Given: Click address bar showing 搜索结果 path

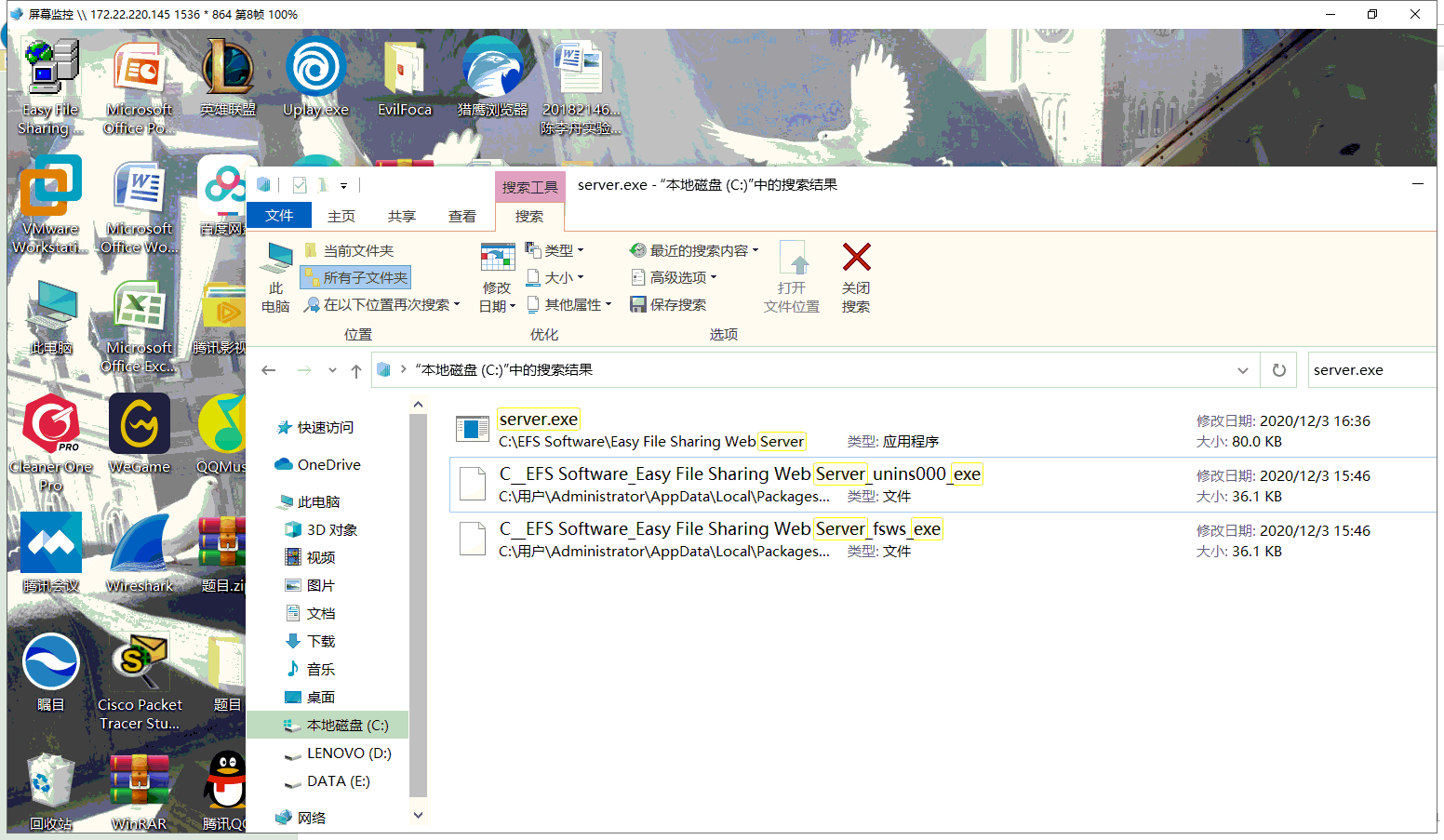Looking at the screenshot, I should pos(816,370).
